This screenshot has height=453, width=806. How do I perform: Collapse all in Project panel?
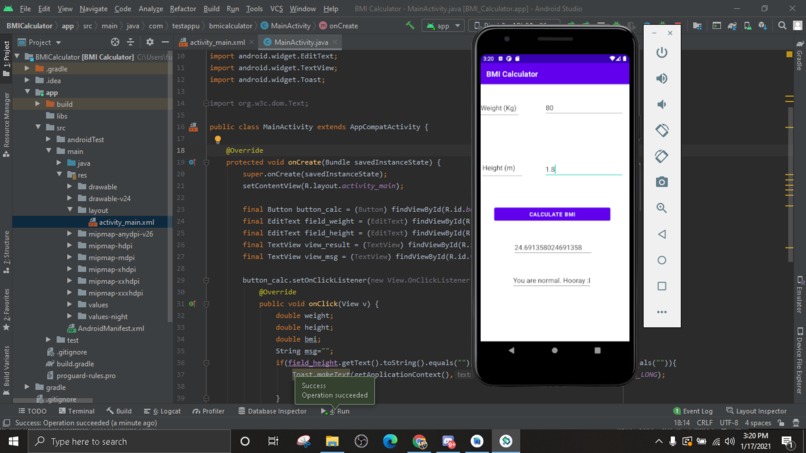coord(131,42)
